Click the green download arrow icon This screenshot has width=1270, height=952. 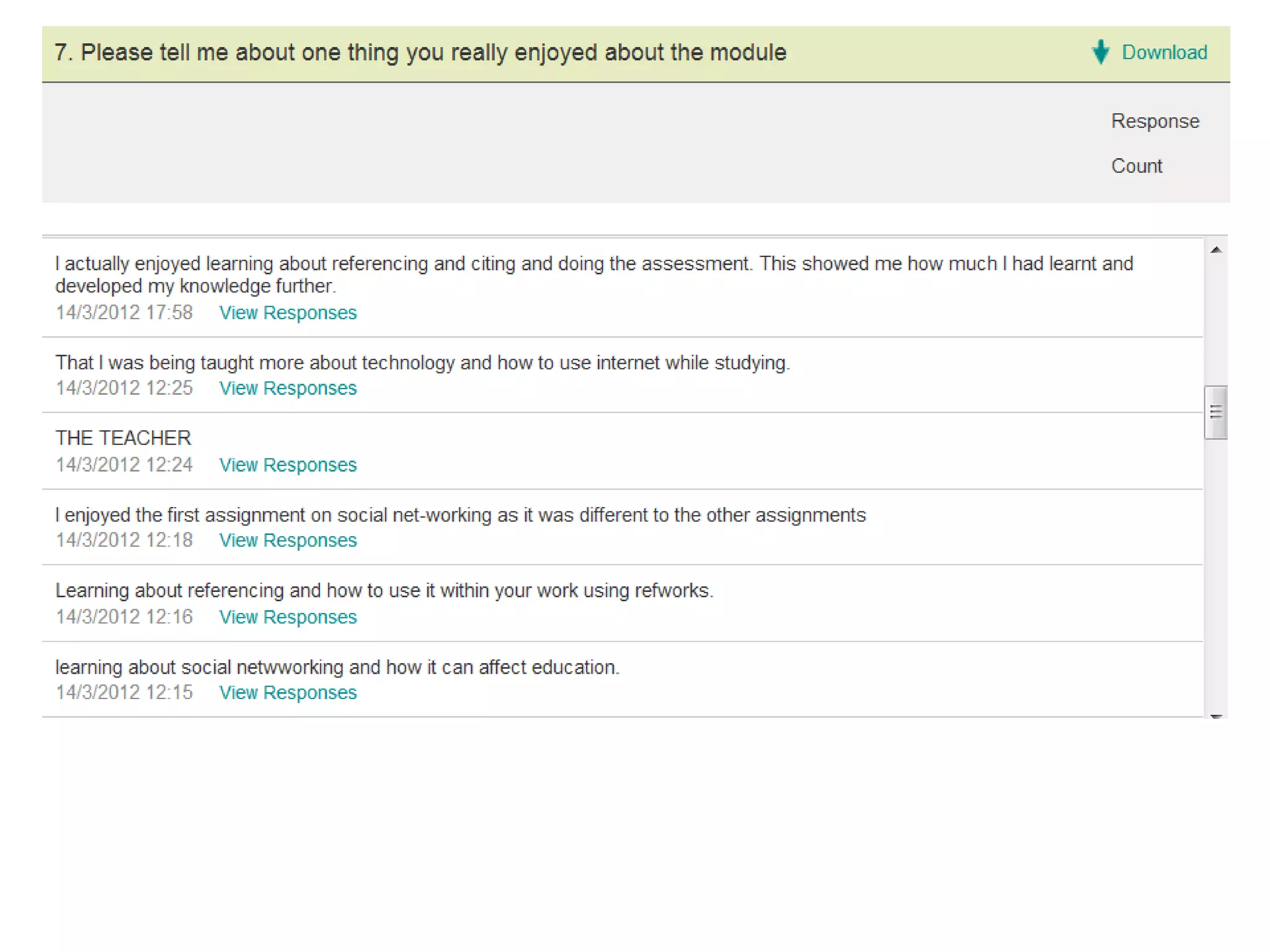click(1100, 52)
